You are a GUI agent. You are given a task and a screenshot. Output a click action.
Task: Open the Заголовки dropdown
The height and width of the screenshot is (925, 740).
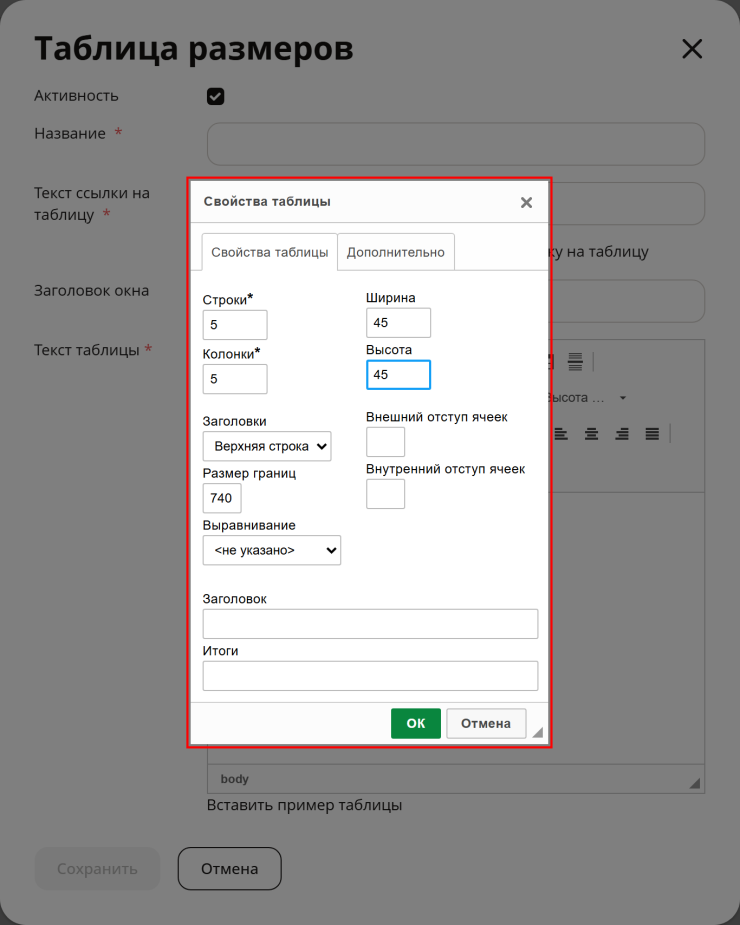pos(267,446)
